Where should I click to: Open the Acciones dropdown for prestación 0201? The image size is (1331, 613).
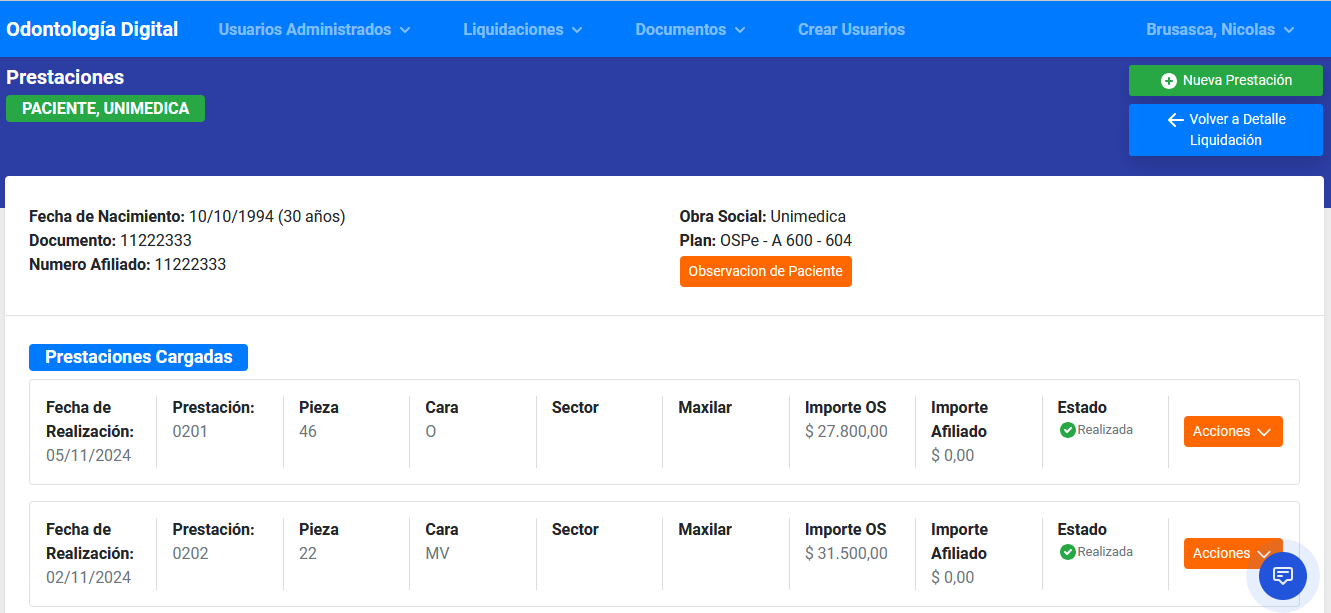click(x=1233, y=431)
